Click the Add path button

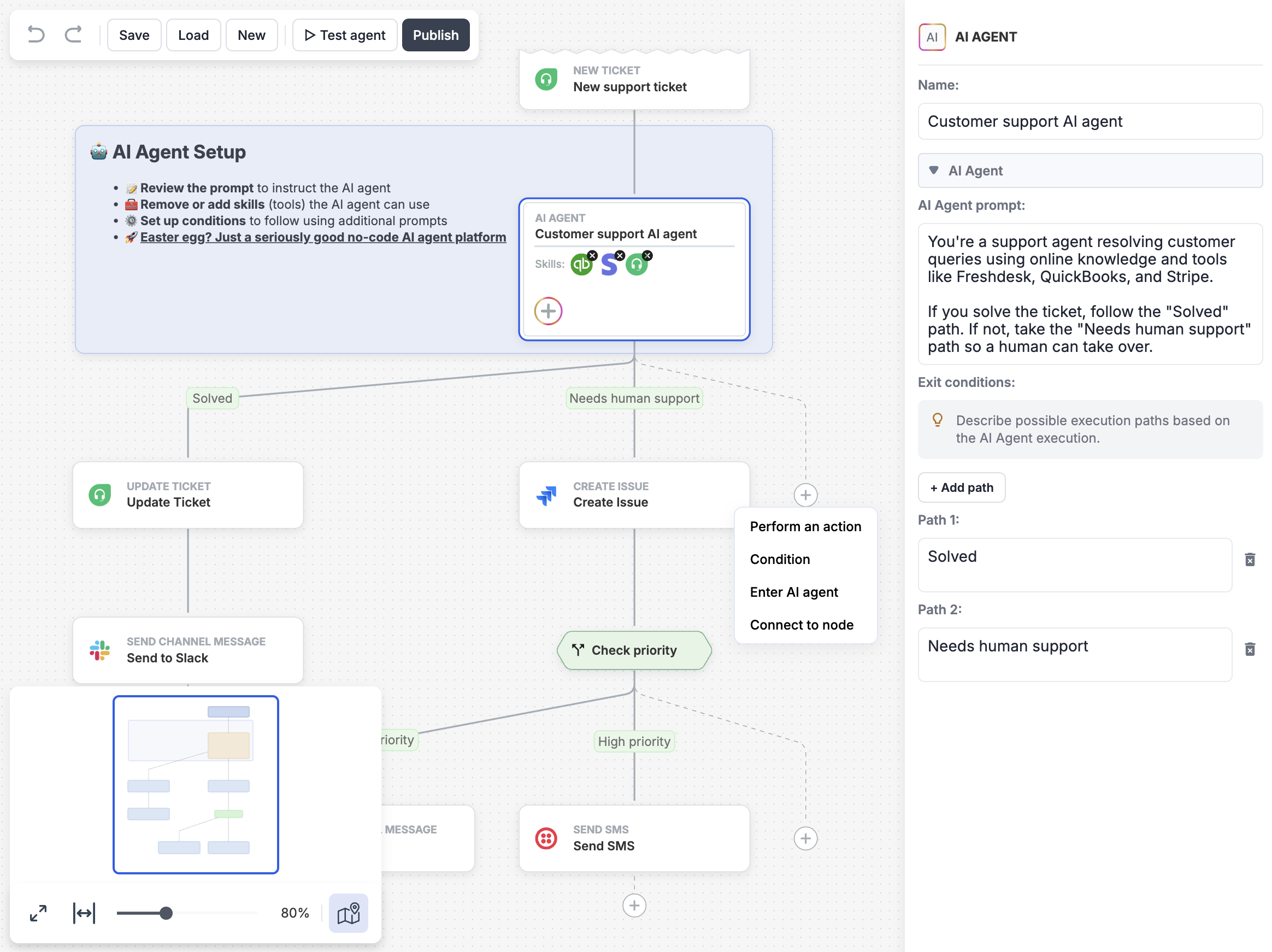click(x=962, y=487)
